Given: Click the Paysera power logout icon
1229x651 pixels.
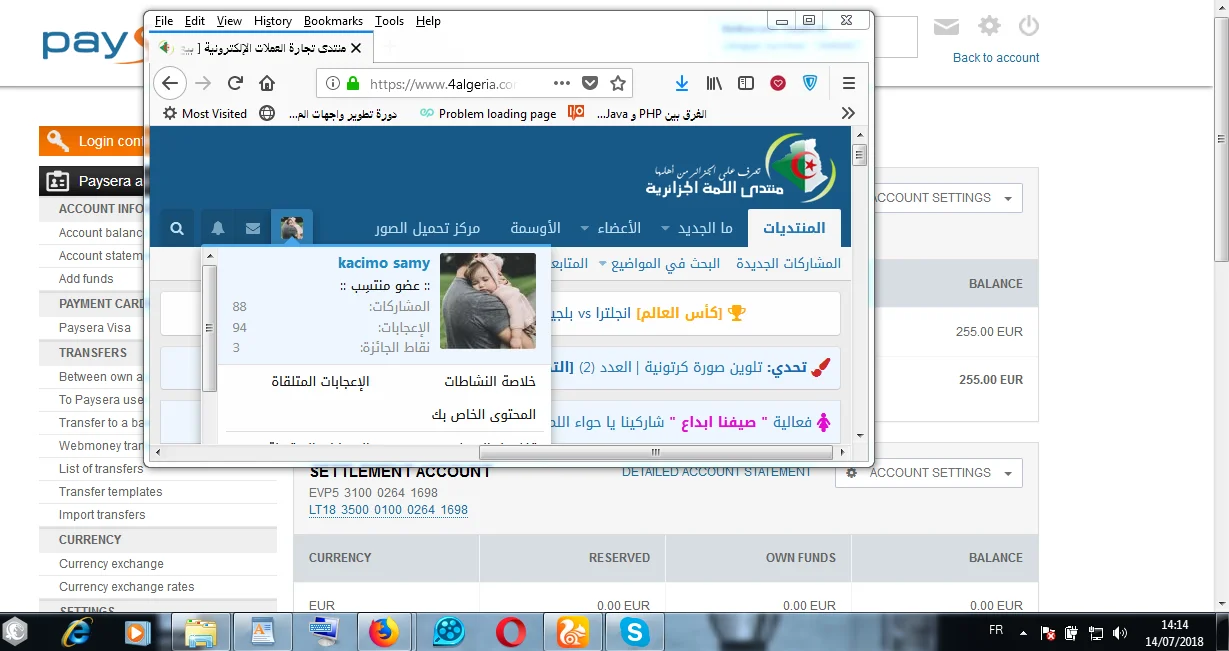Looking at the screenshot, I should (1029, 27).
